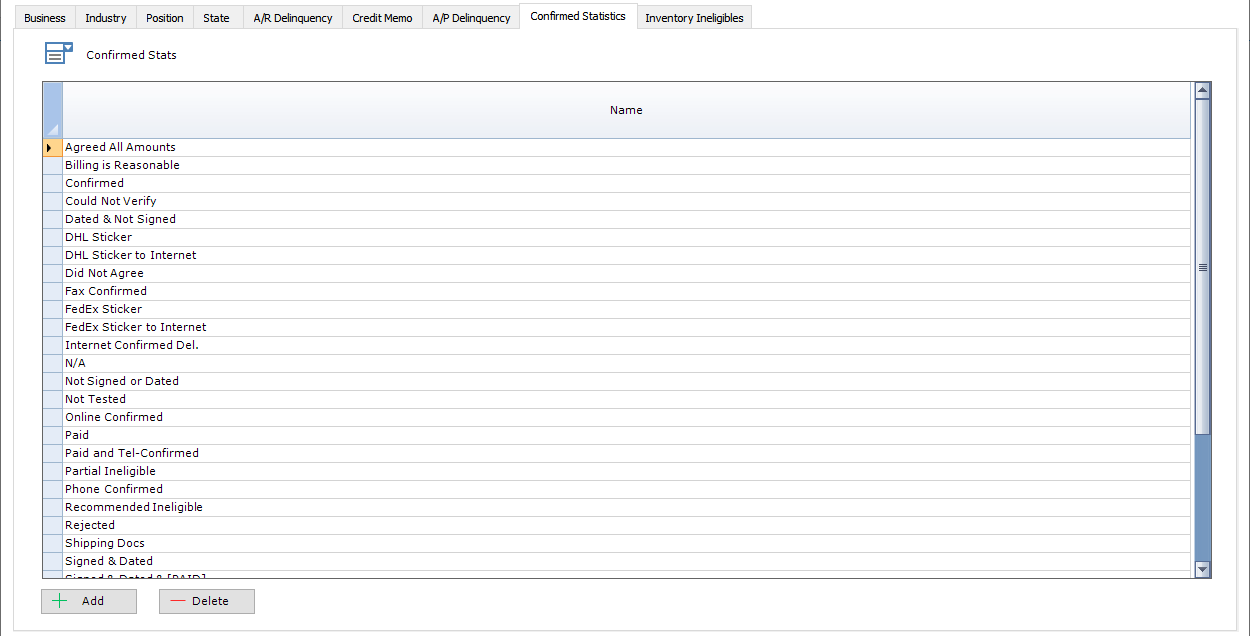Click the scrollbar down arrow
Viewport: 1250px width, 636px height.
click(x=1202, y=569)
